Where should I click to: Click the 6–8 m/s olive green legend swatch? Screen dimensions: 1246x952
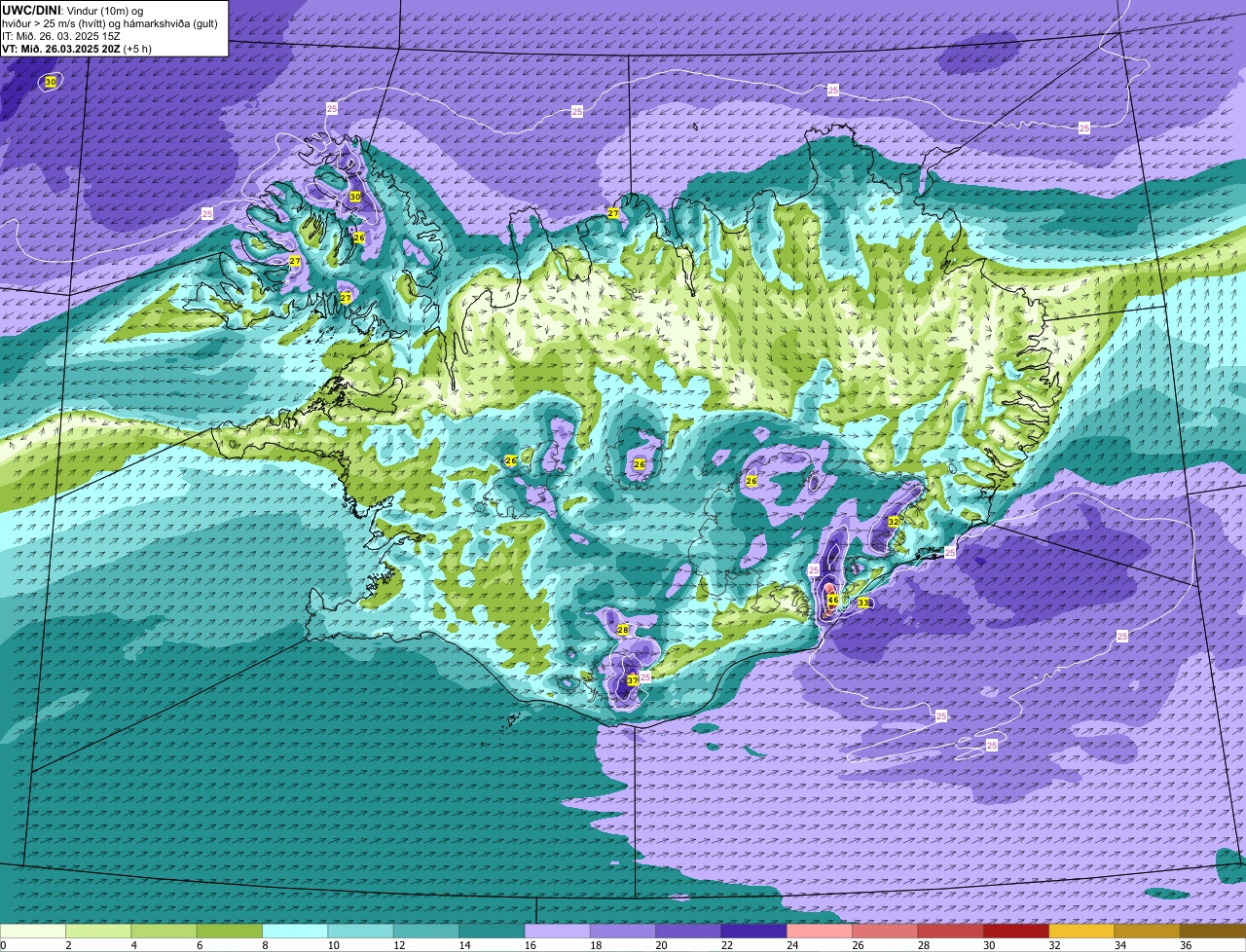[x=230, y=931]
